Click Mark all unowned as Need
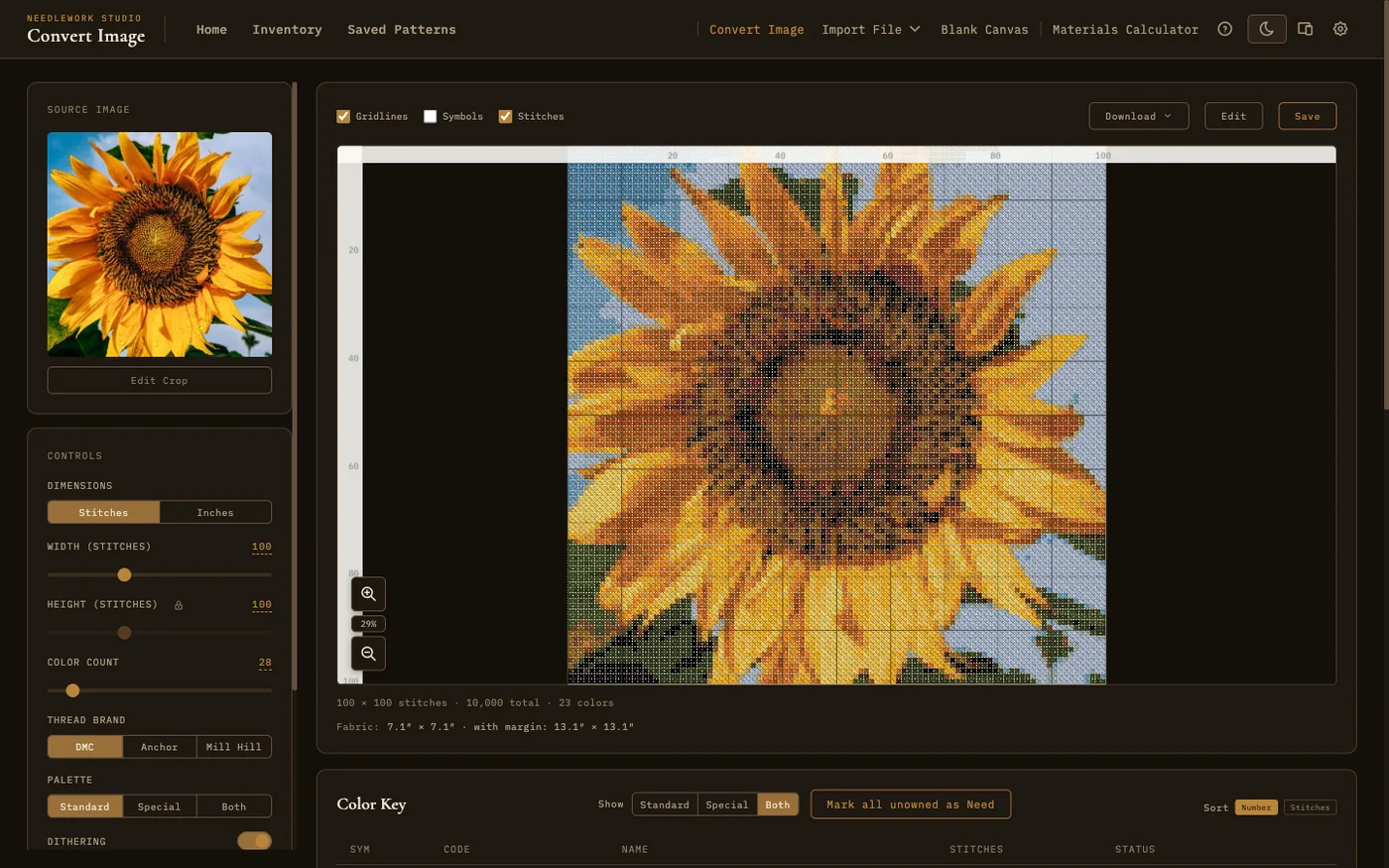 910,805
